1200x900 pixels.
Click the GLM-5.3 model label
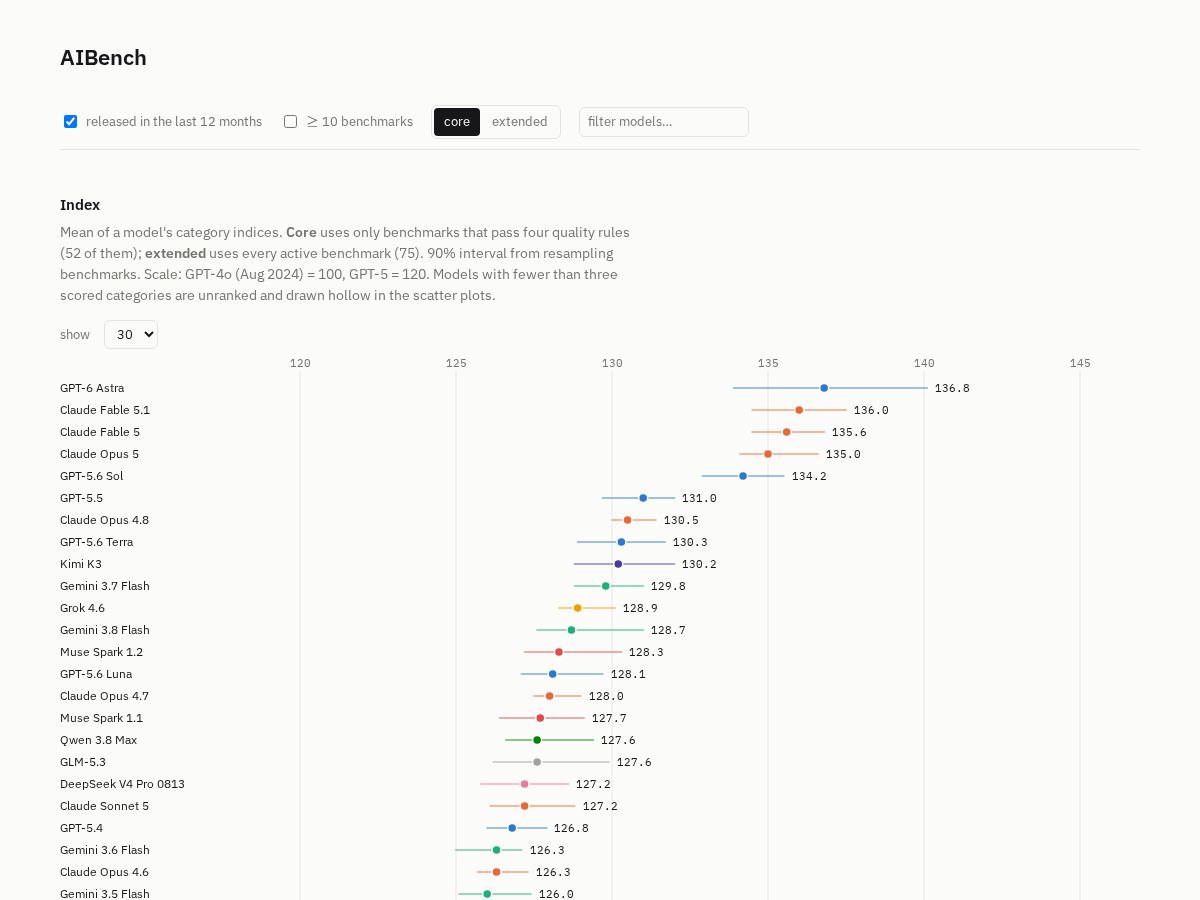pyautogui.click(x=83, y=762)
